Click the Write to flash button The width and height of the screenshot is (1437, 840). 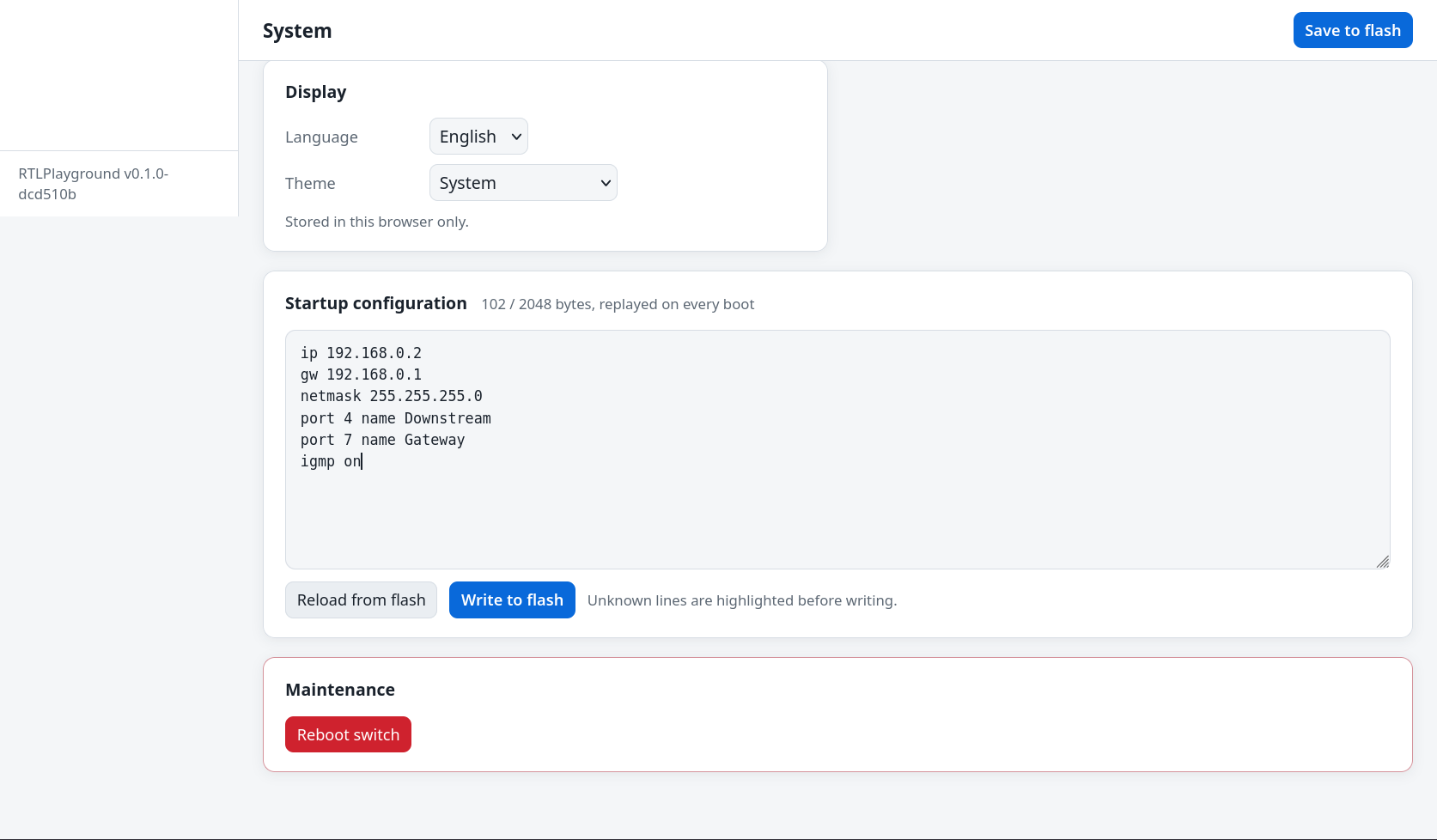(512, 600)
